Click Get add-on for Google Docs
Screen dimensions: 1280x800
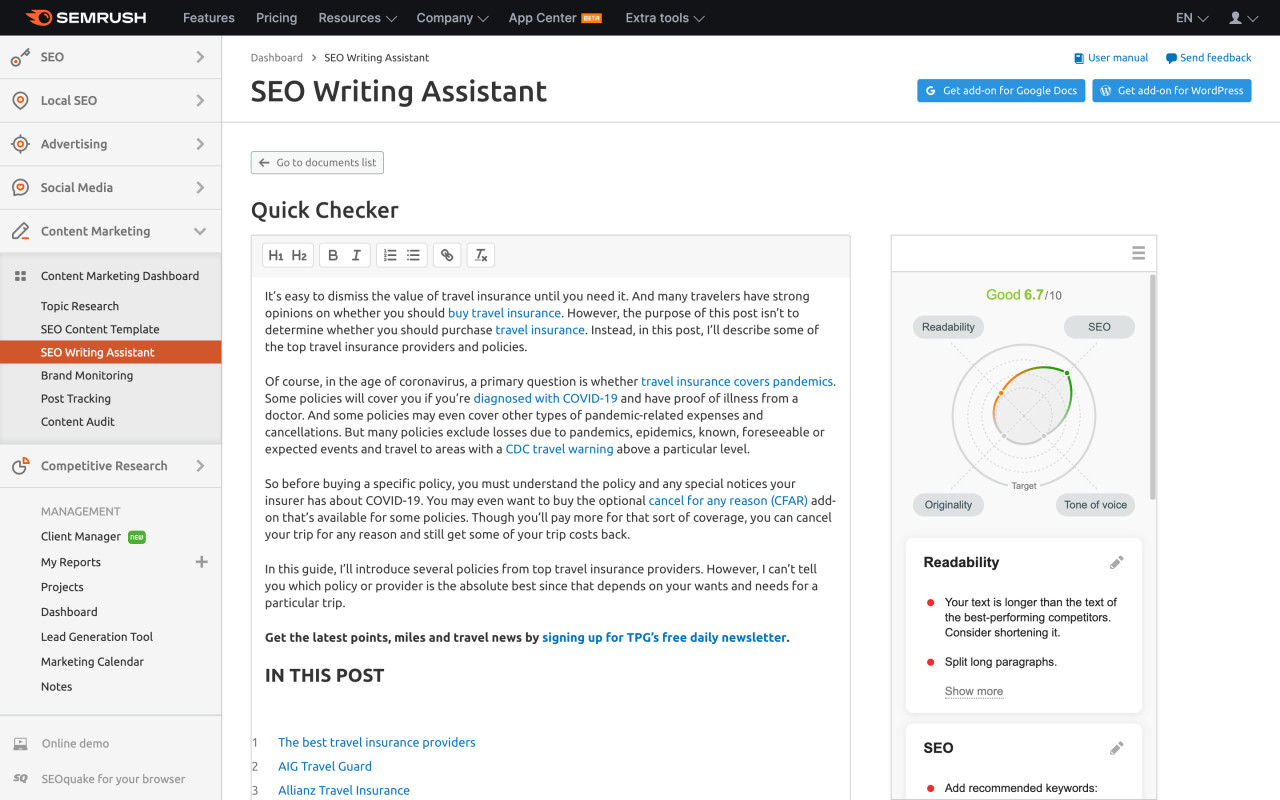pos(1001,90)
